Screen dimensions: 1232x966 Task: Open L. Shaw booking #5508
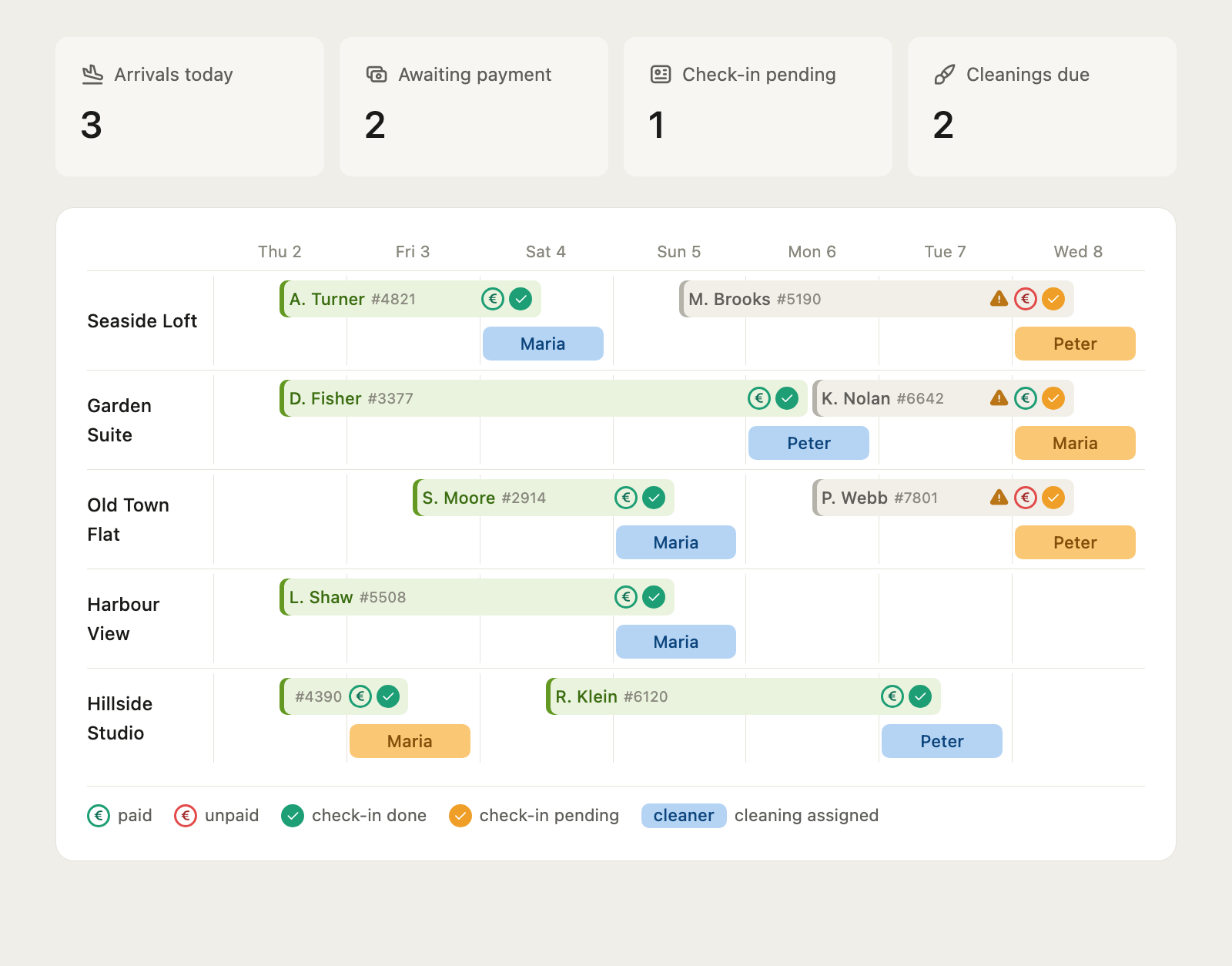point(477,596)
